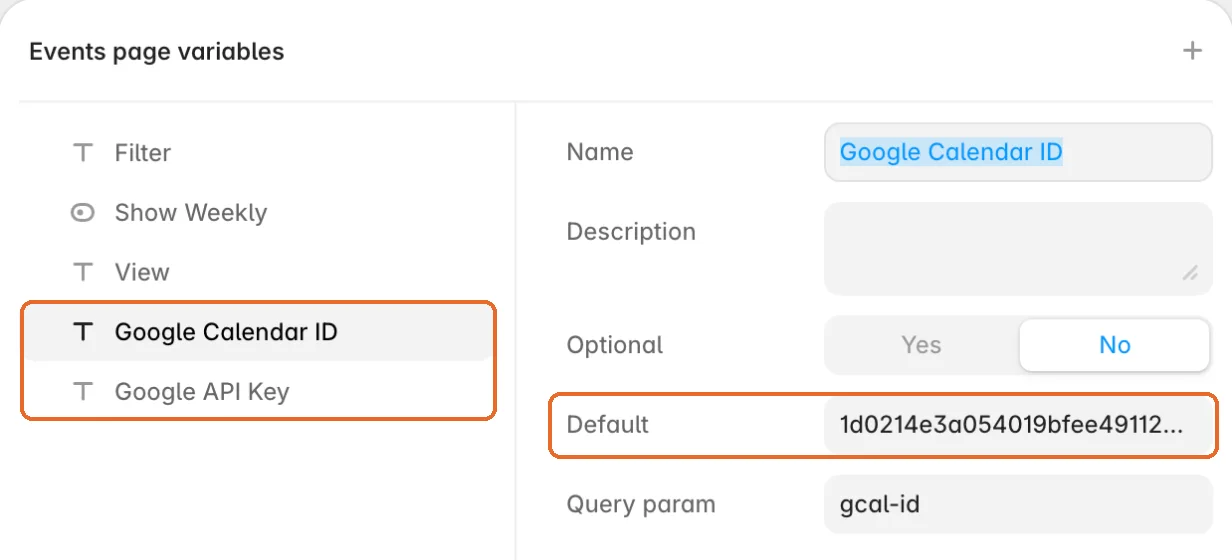
Task: Click into the Description text area
Action: click(1018, 249)
